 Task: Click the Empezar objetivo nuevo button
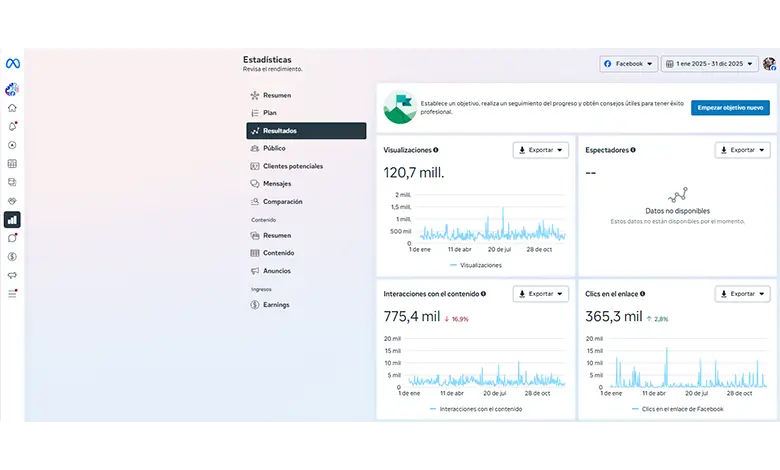pyautogui.click(x=730, y=107)
